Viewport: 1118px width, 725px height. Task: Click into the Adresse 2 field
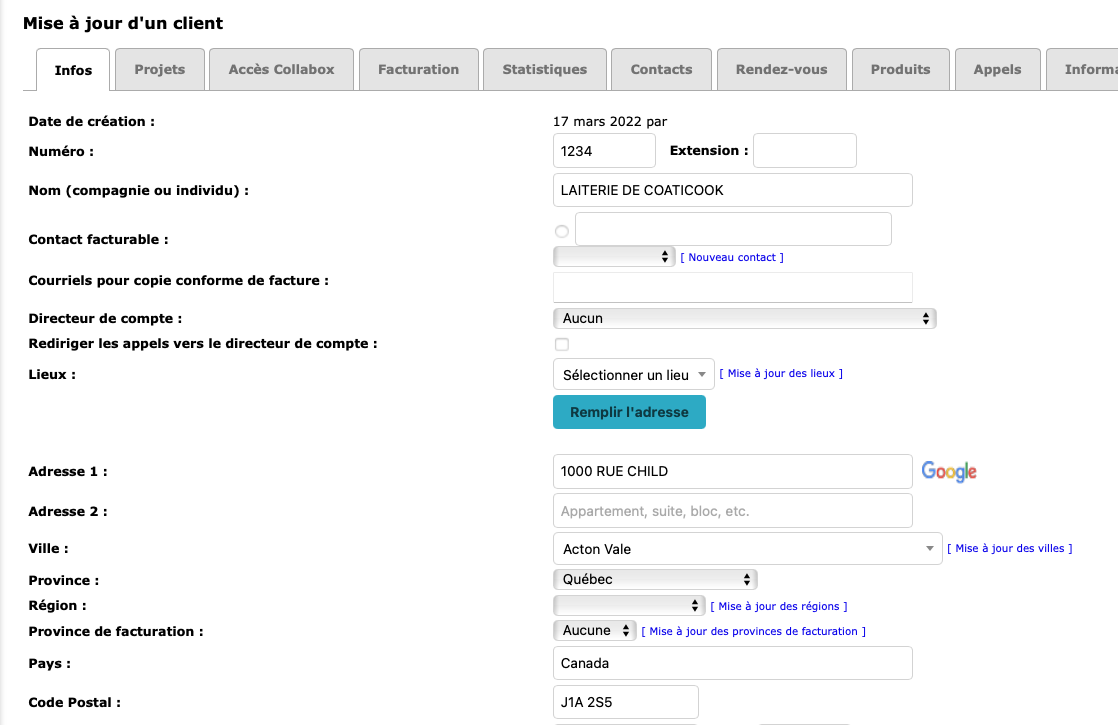point(732,511)
